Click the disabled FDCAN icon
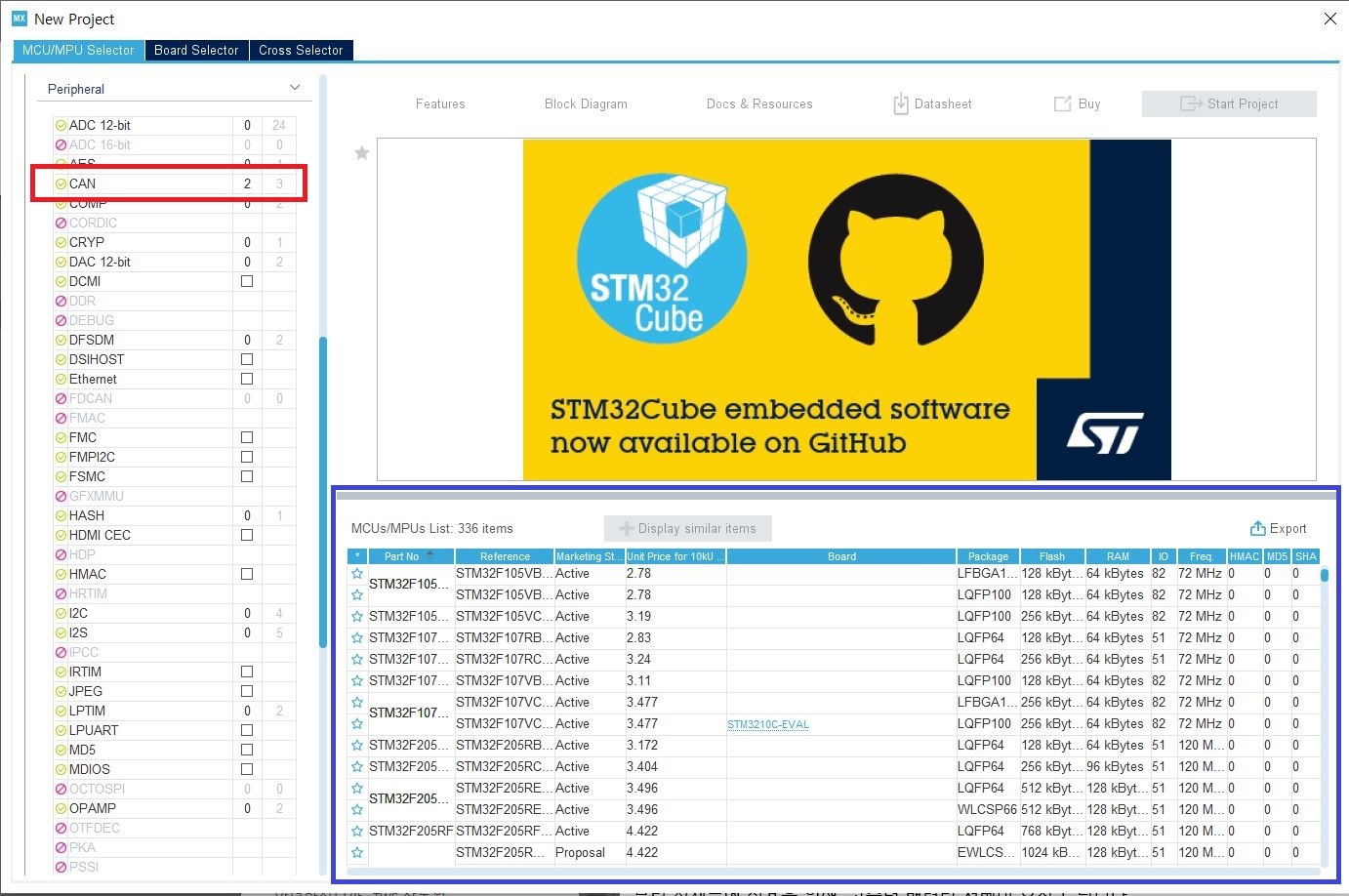Viewport: 1349px width, 896px height. [61, 398]
